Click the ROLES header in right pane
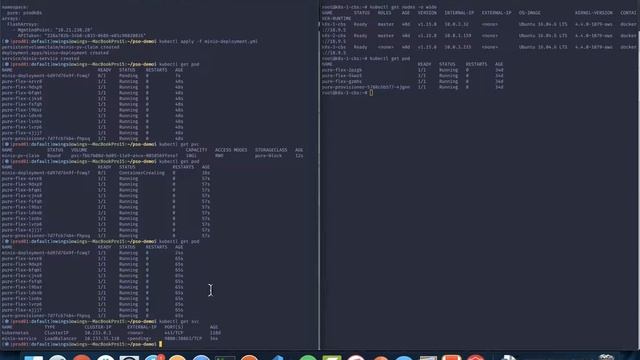640x360 pixels. pyautogui.click(x=384, y=13)
